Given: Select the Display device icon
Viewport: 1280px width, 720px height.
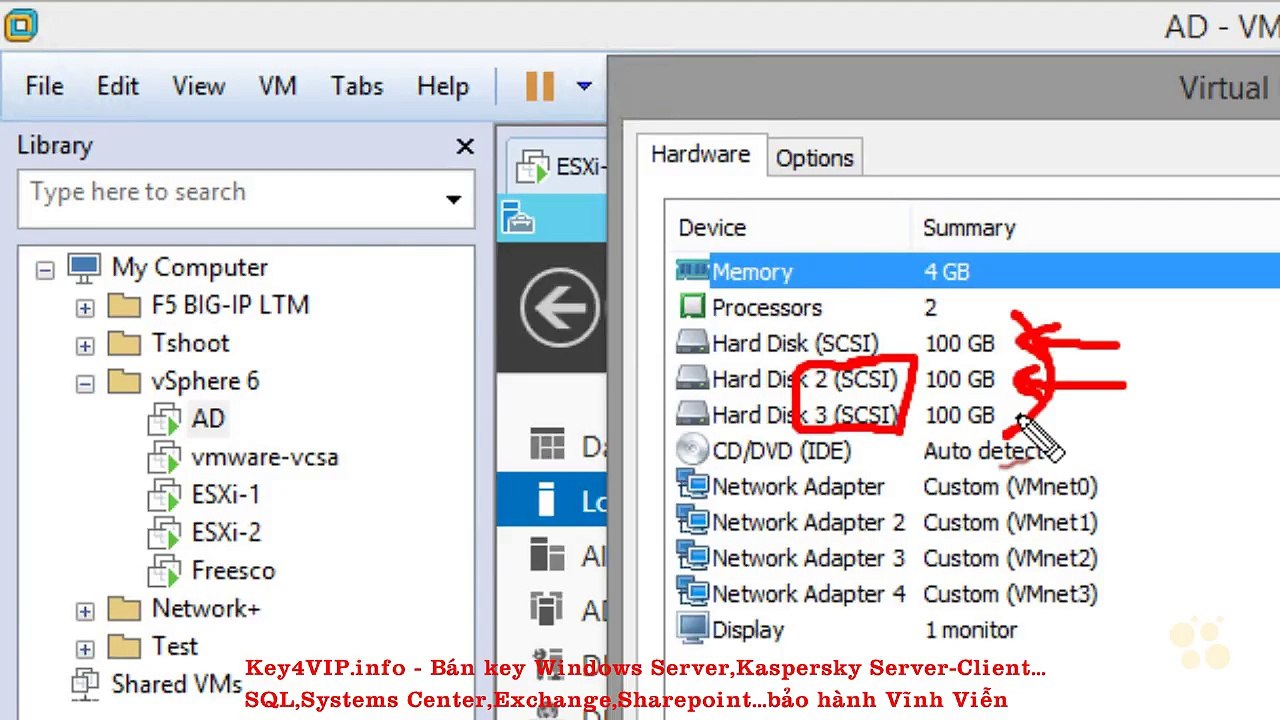Looking at the screenshot, I should coord(692,628).
